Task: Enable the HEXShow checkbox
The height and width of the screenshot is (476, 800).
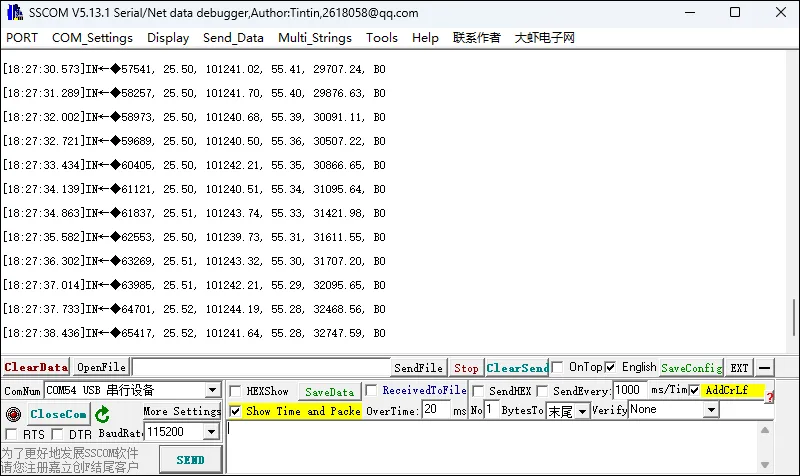Action: tap(235, 391)
